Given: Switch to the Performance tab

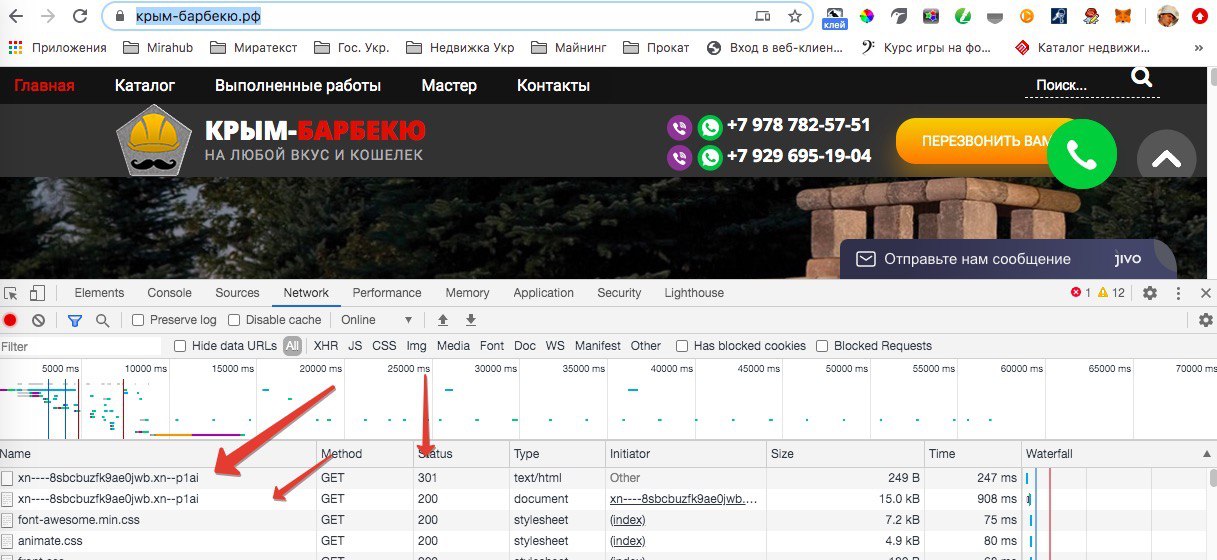Looking at the screenshot, I should pos(387,293).
